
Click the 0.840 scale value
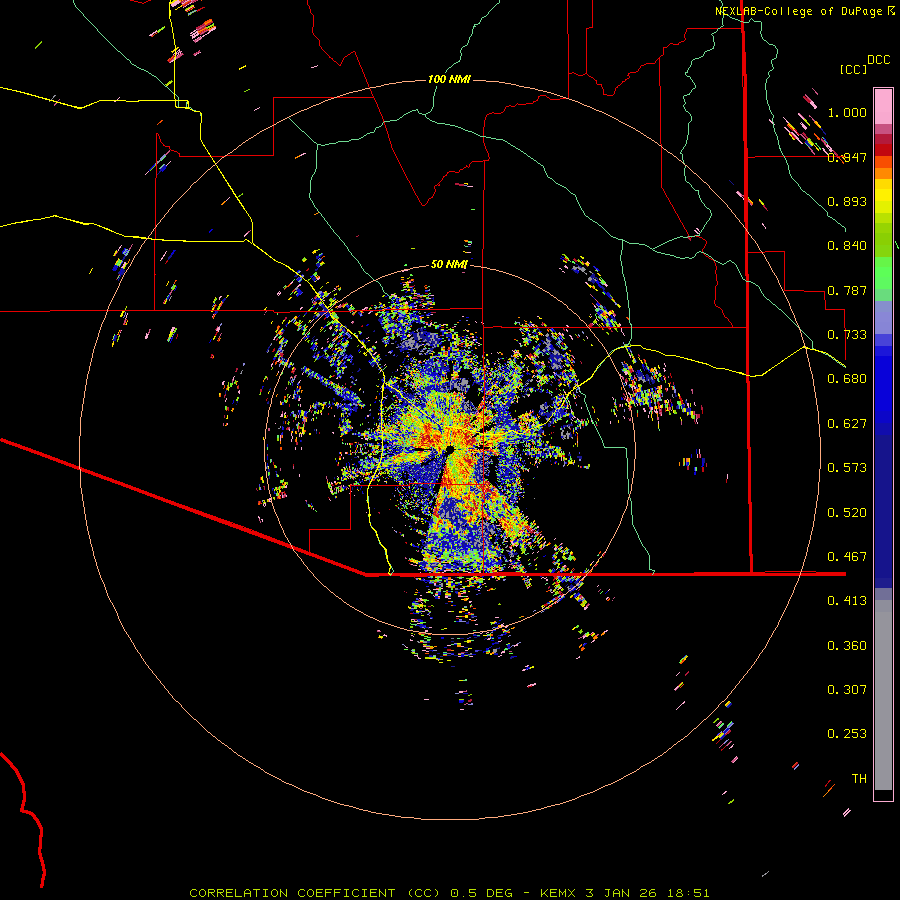(x=847, y=246)
